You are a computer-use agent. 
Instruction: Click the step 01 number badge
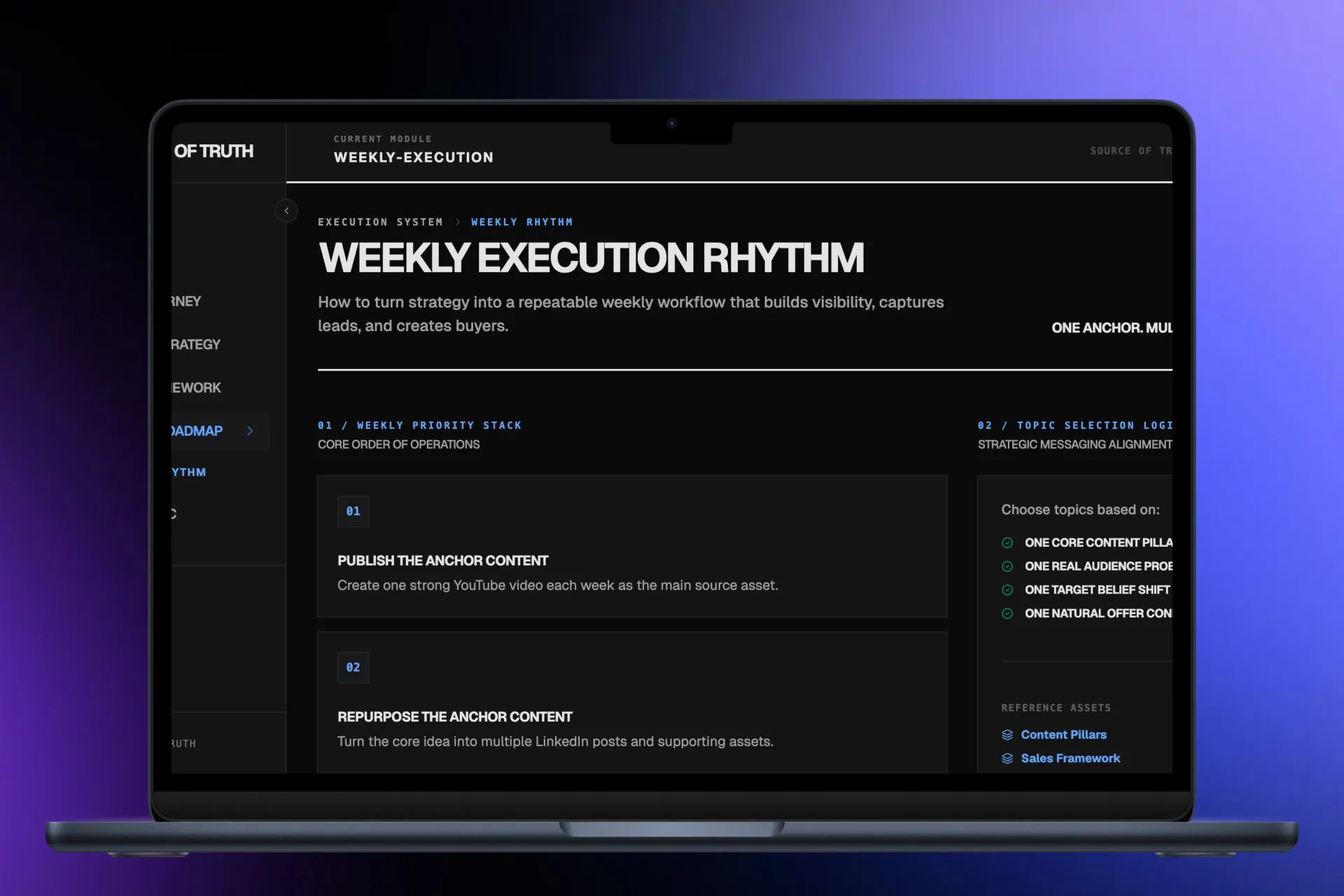click(x=353, y=511)
